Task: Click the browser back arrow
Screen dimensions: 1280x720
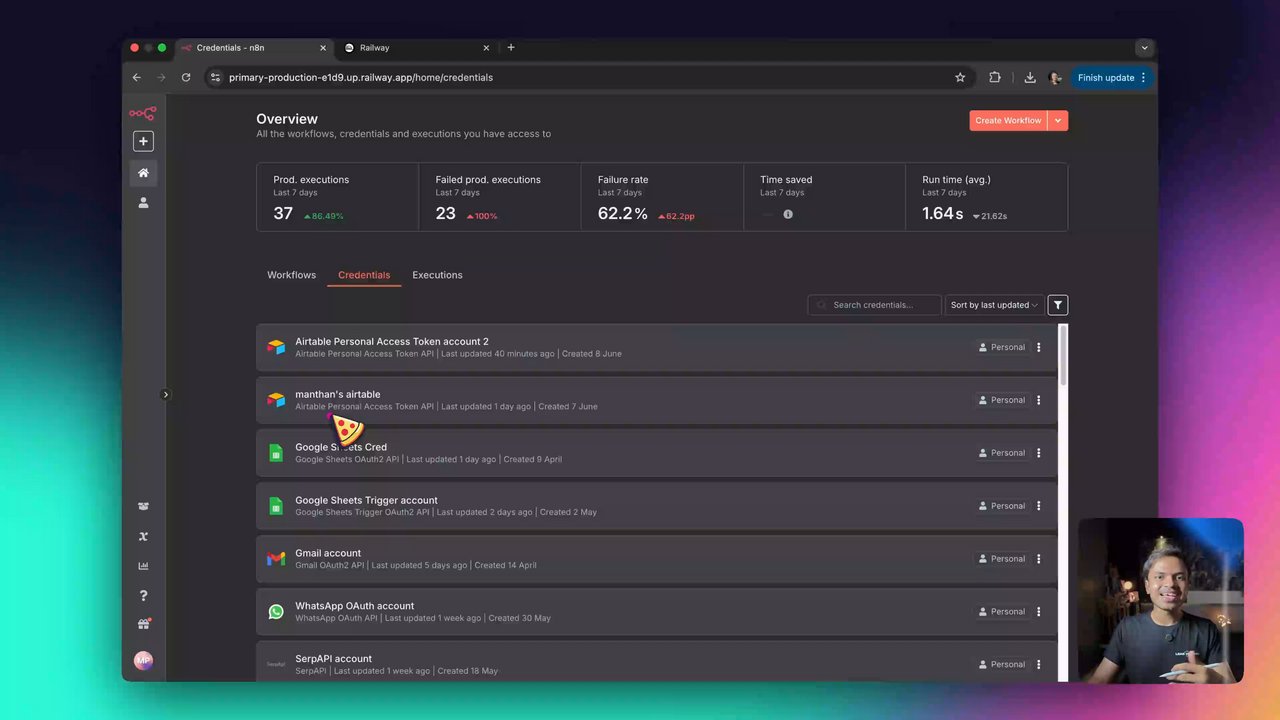Action: [137, 77]
